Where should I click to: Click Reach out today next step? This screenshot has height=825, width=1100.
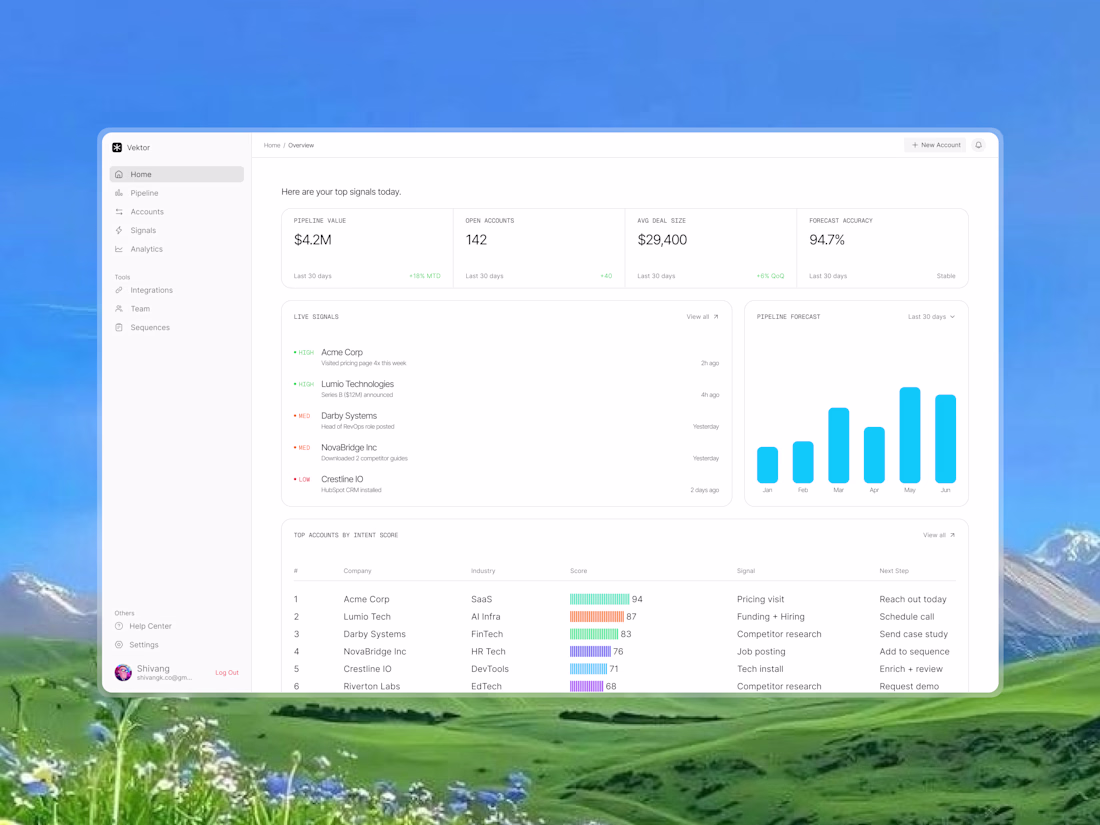pos(913,599)
